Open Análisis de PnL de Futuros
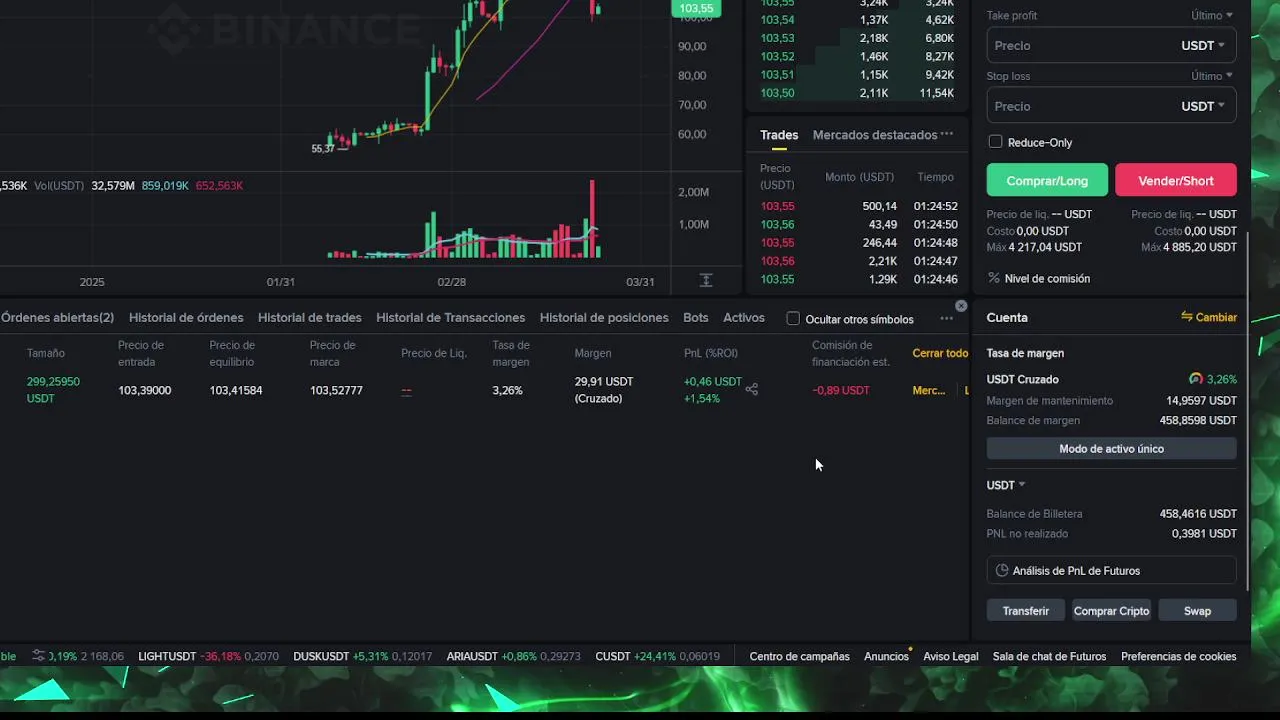 tap(1112, 571)
